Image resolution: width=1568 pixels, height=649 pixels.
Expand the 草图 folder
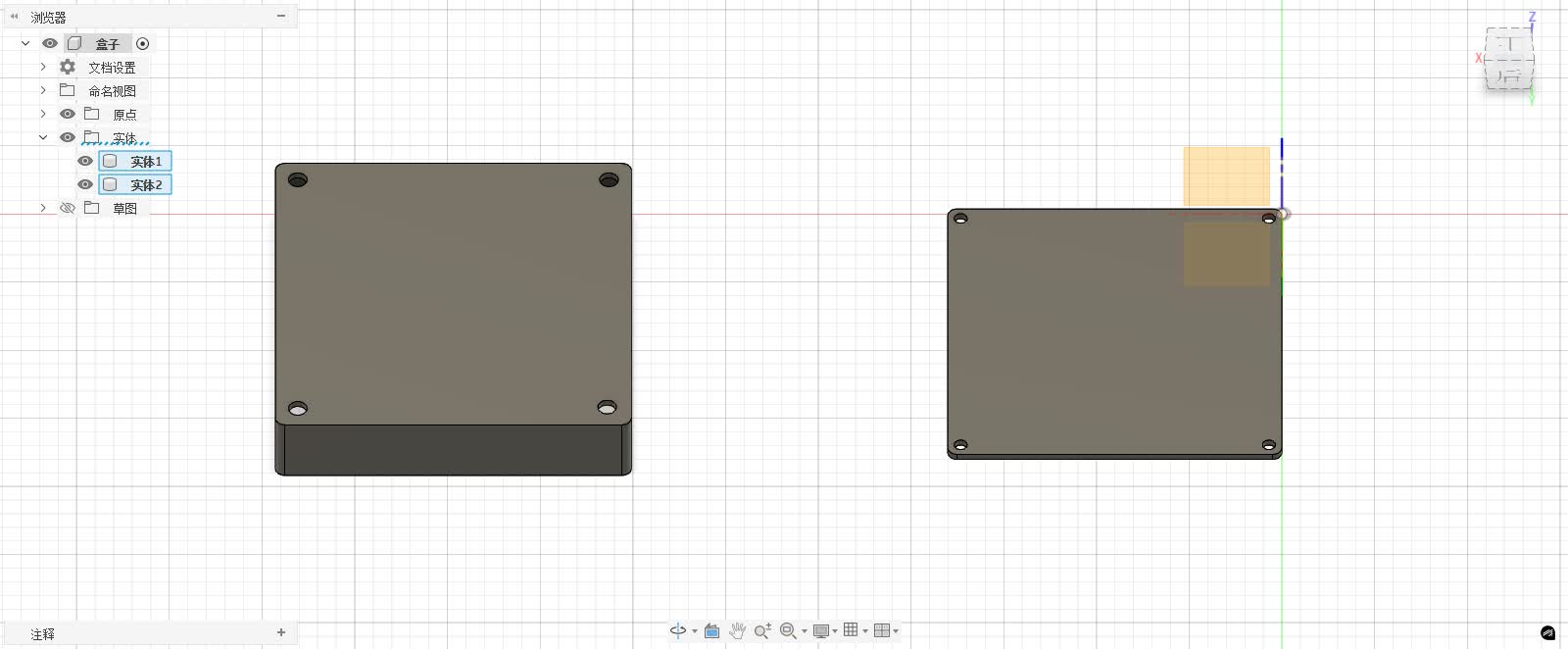pyautogui.click(x=43, y=208)
